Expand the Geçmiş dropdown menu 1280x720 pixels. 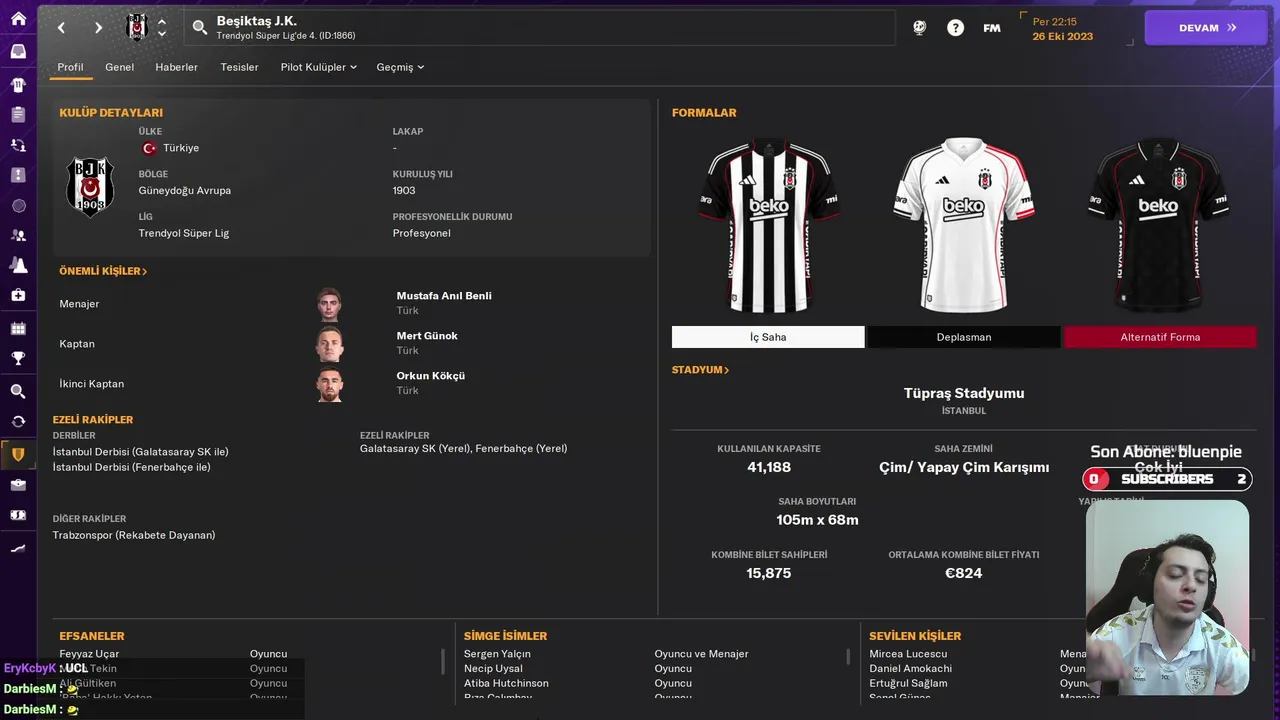click(x=400, y=67)
